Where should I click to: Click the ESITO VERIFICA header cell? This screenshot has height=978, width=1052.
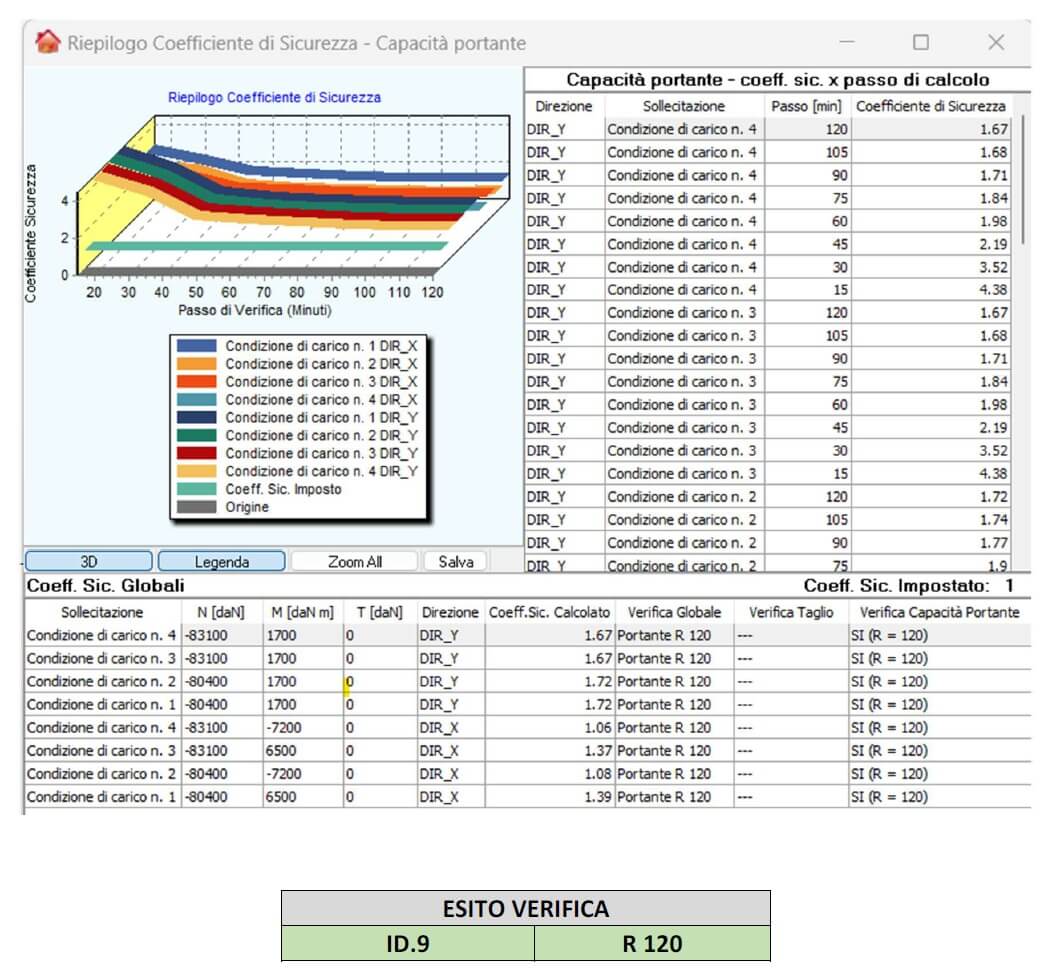click(x=526, y=909)
